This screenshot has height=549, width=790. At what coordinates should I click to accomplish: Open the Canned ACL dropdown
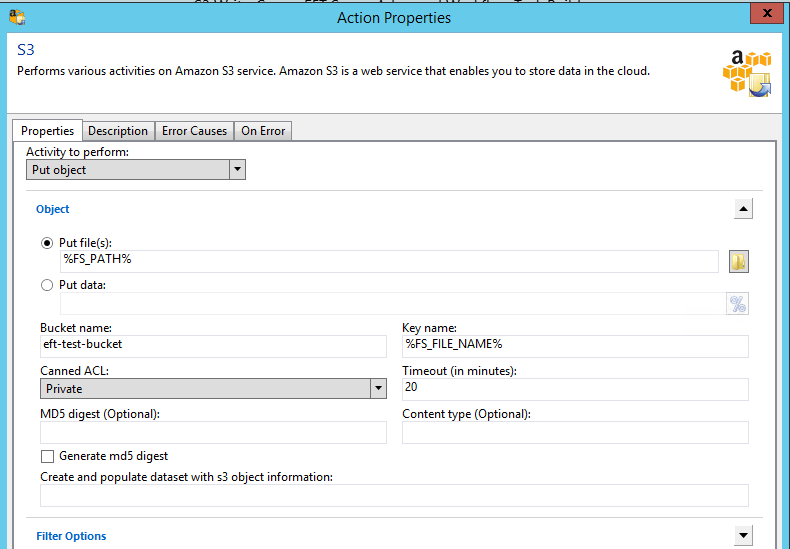point(378,388)
